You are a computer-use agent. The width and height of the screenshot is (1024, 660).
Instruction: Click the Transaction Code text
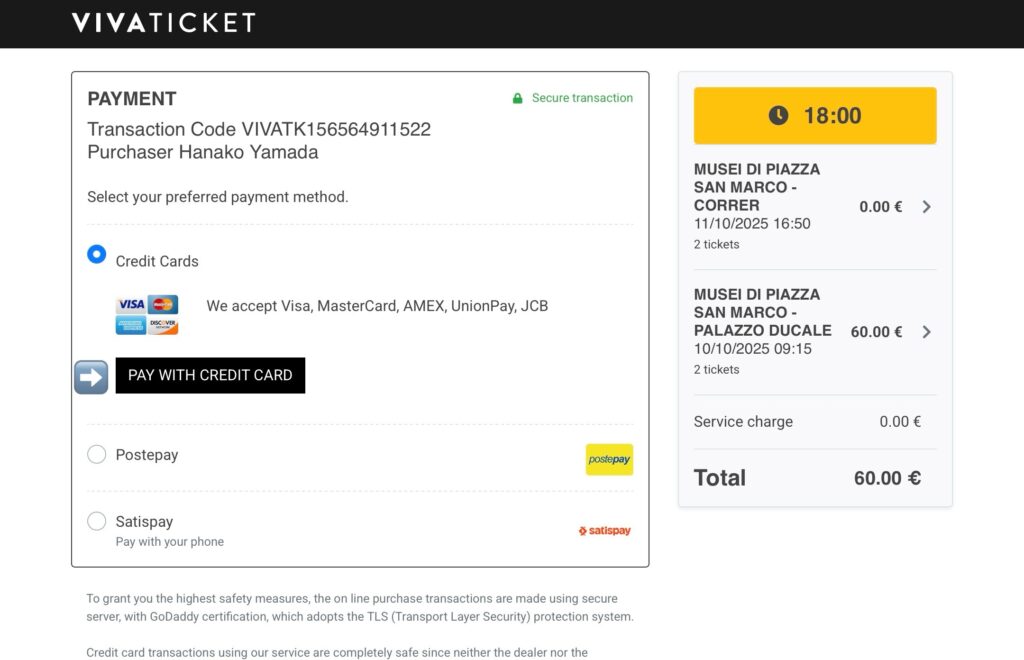tap(259, 130)
